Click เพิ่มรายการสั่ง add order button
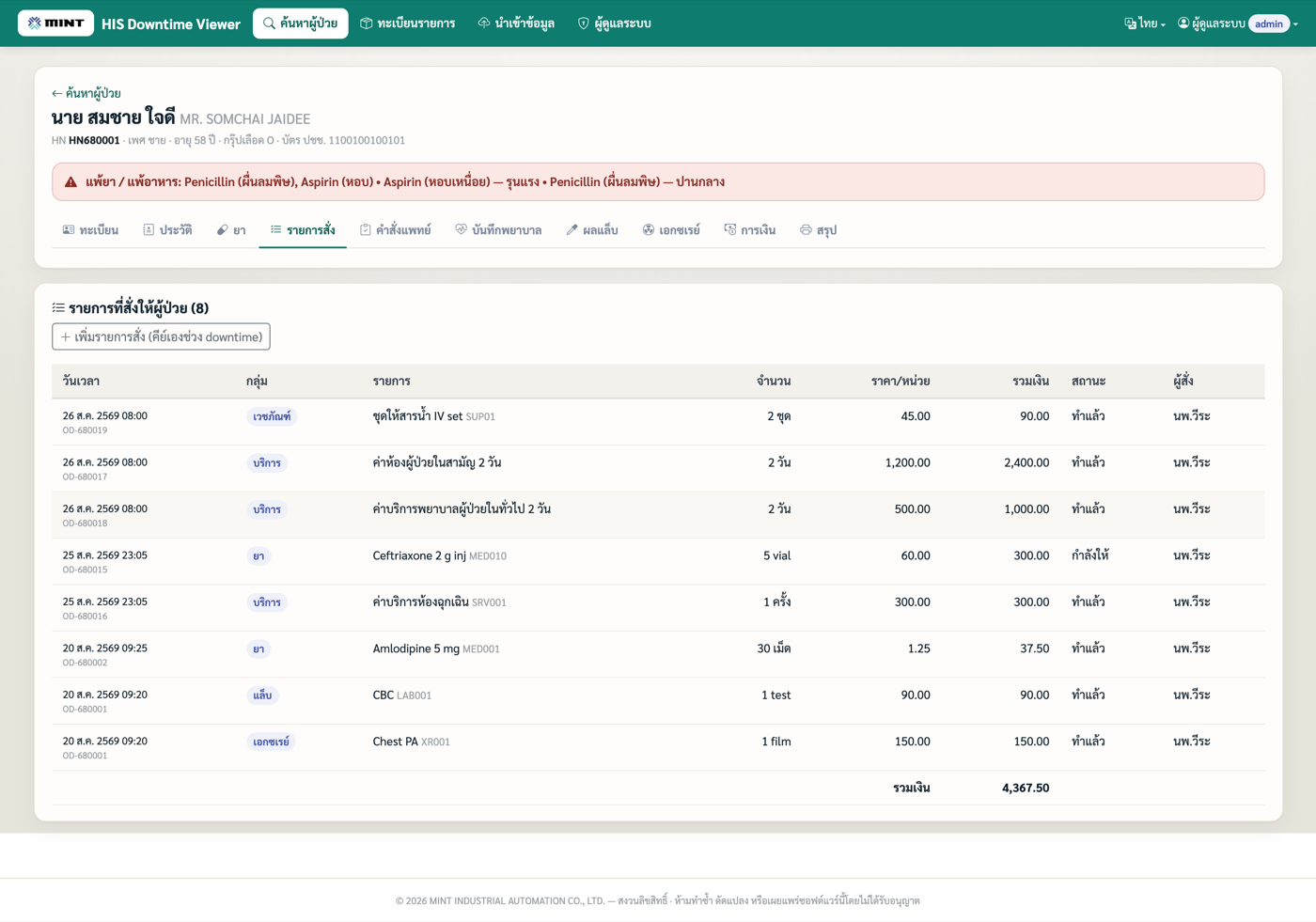The width and height of the screenshot is (1316, 922). pyautogui.click(x=161, y=336)
